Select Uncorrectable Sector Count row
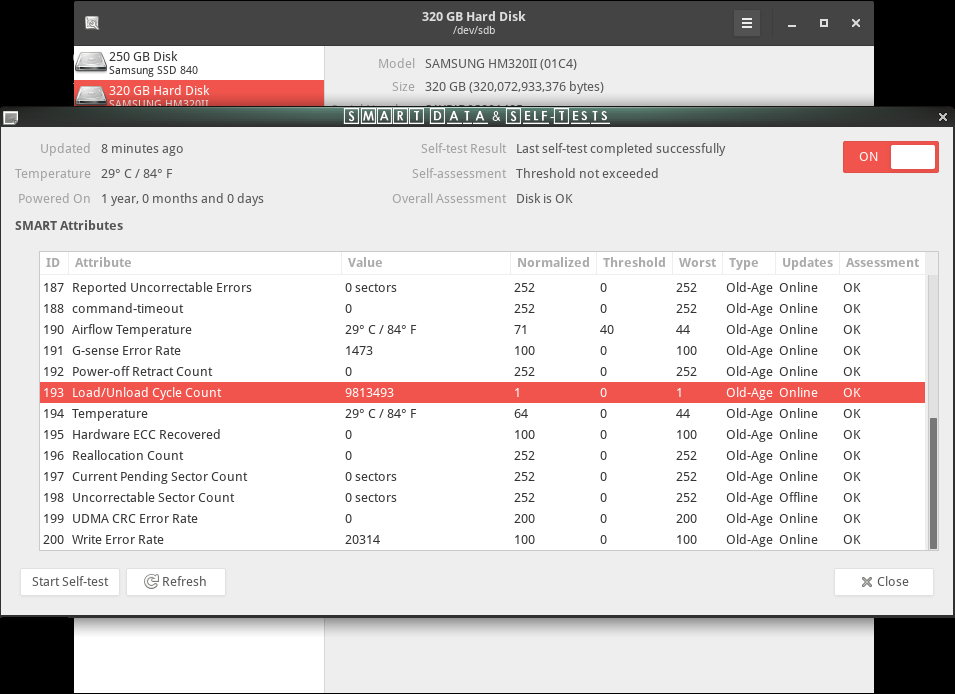The image size is (955, 694). (x=482, y=498)
